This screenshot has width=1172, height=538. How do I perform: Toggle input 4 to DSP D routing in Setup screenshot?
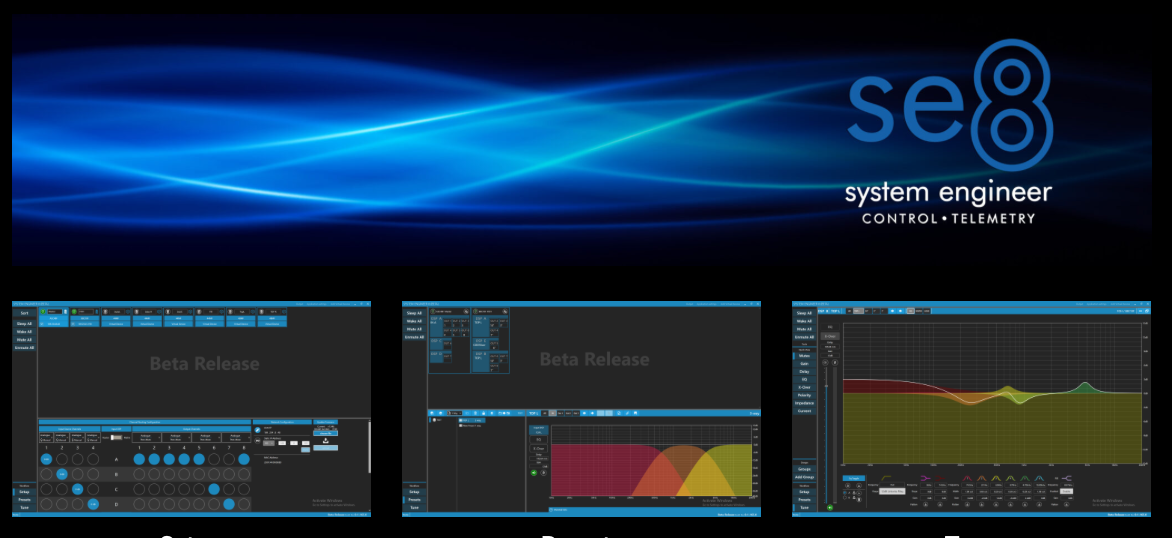pos(93,504)
